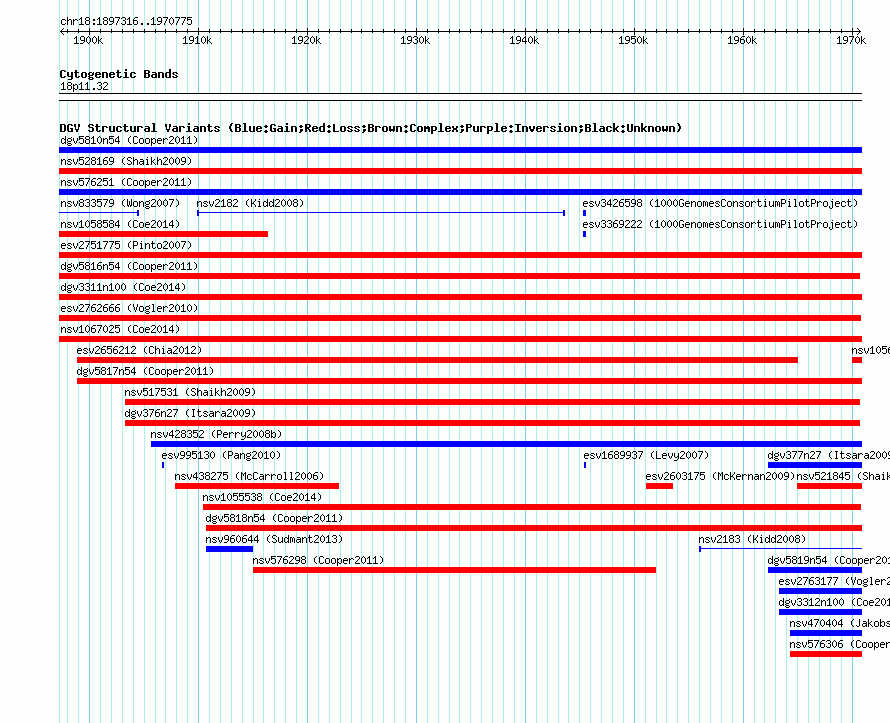Viewport: 890px width, 723px height.
Task: Click the small red bar under esv2603175
Action: (659, 486)
